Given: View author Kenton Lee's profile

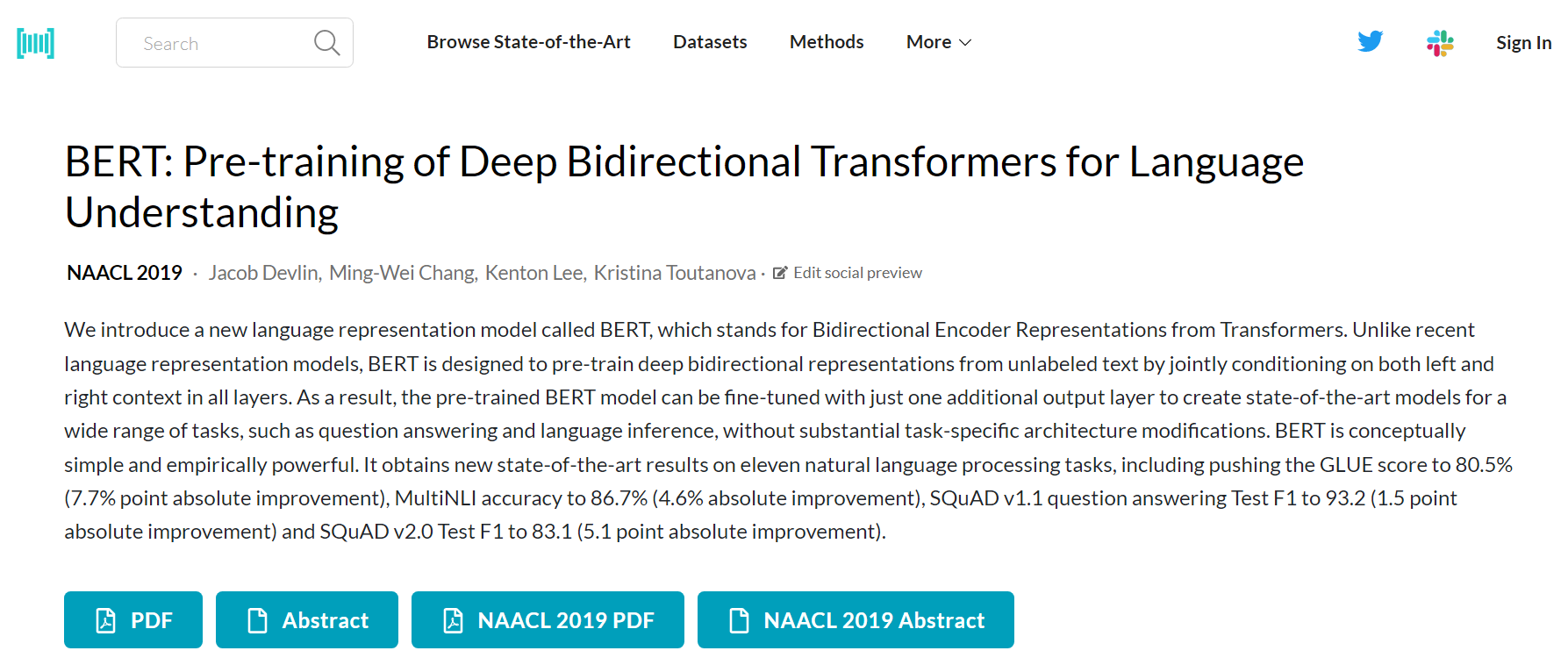Looking at the screenshot, I should [x=534, y=273].
